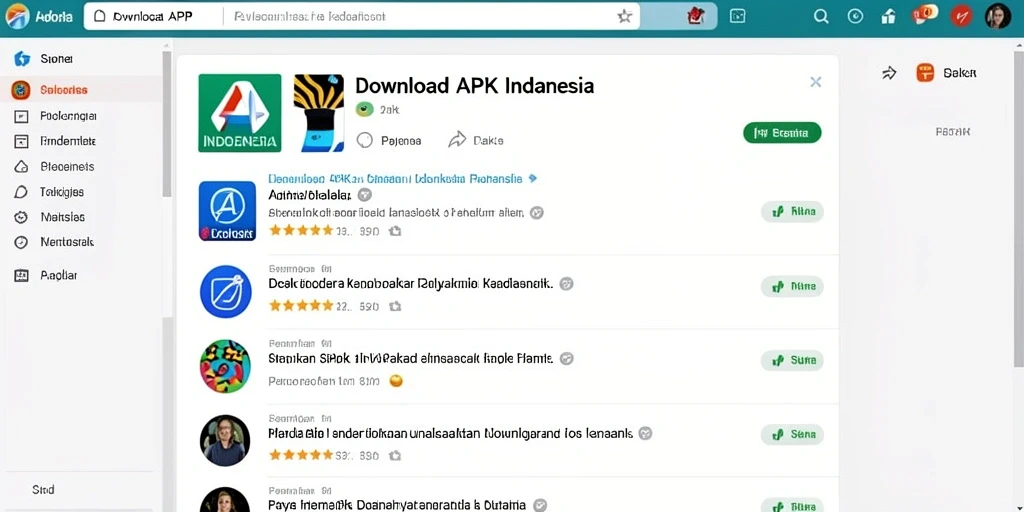Click the circular clock icon in header
Screen dimensions: 1024x512
[855, 16]
